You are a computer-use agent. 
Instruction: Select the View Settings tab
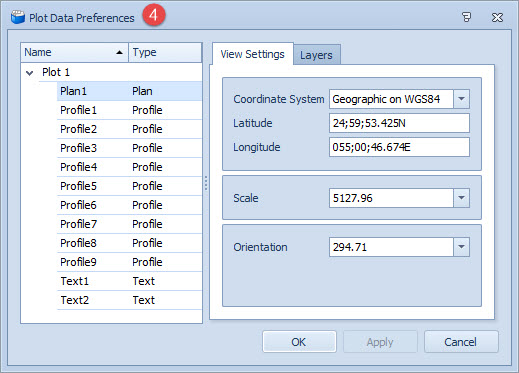point(253,54)
